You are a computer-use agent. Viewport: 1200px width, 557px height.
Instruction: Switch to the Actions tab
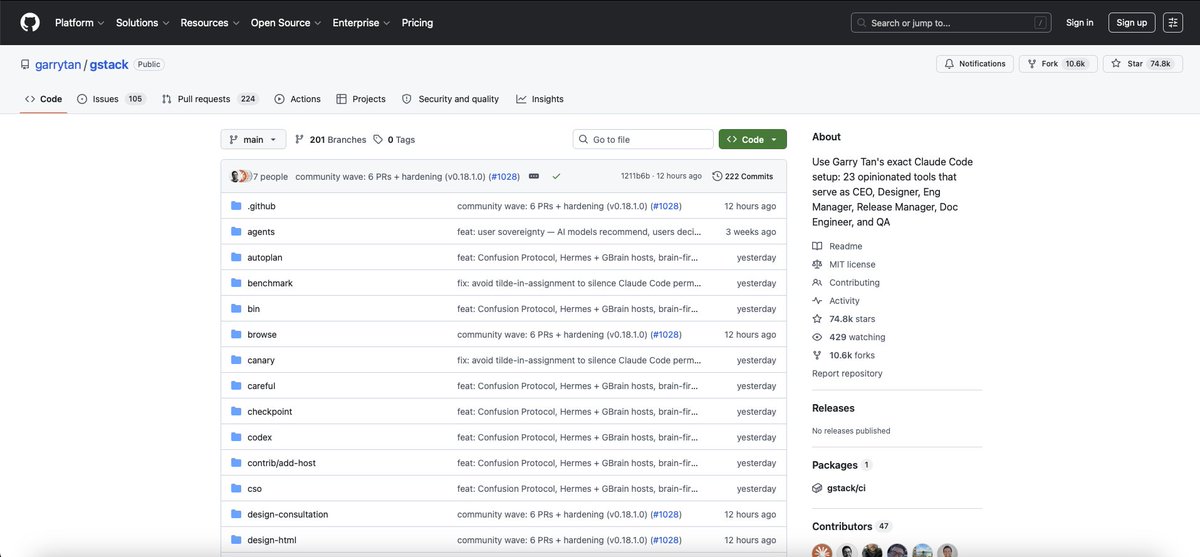tap(297, 99)
